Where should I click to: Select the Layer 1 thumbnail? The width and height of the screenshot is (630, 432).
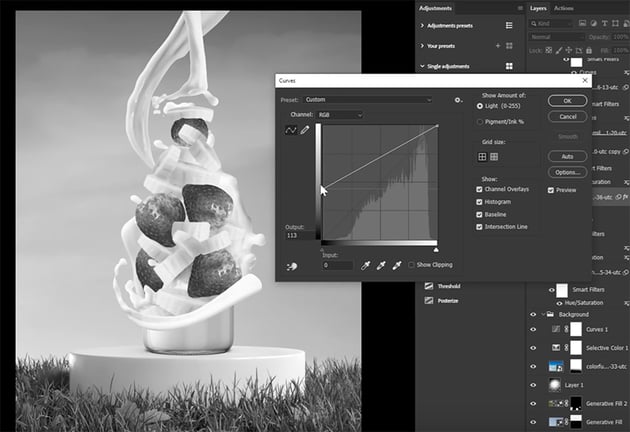[554, 385]
